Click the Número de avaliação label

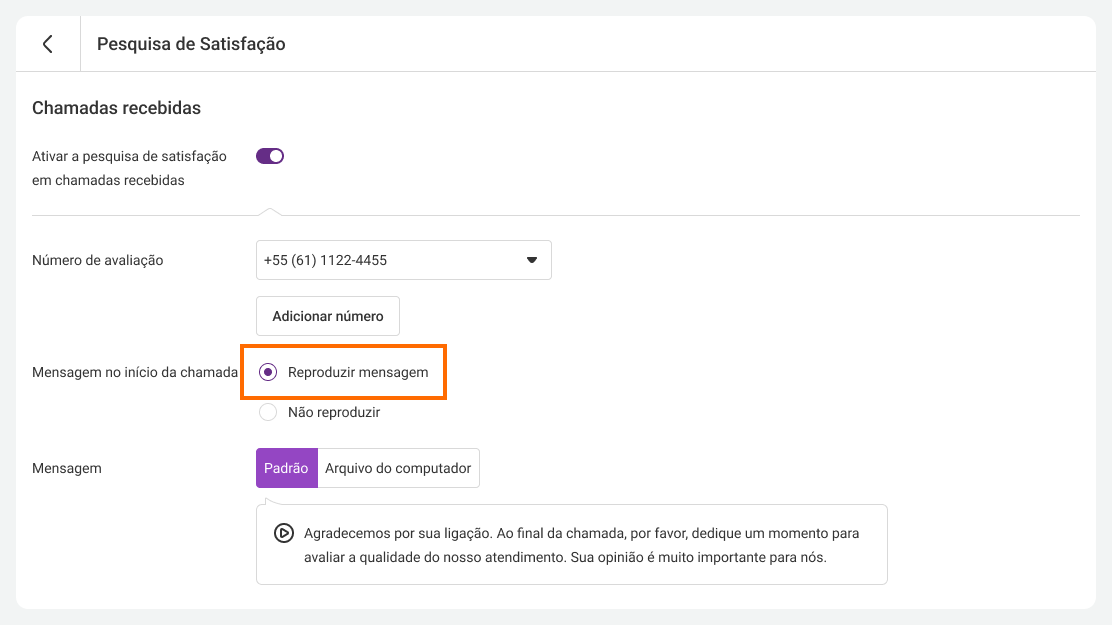coord(98,260)
